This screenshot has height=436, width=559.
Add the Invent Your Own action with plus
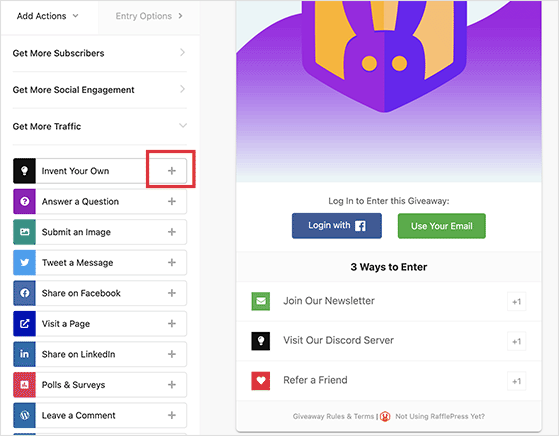coord(172,171)
